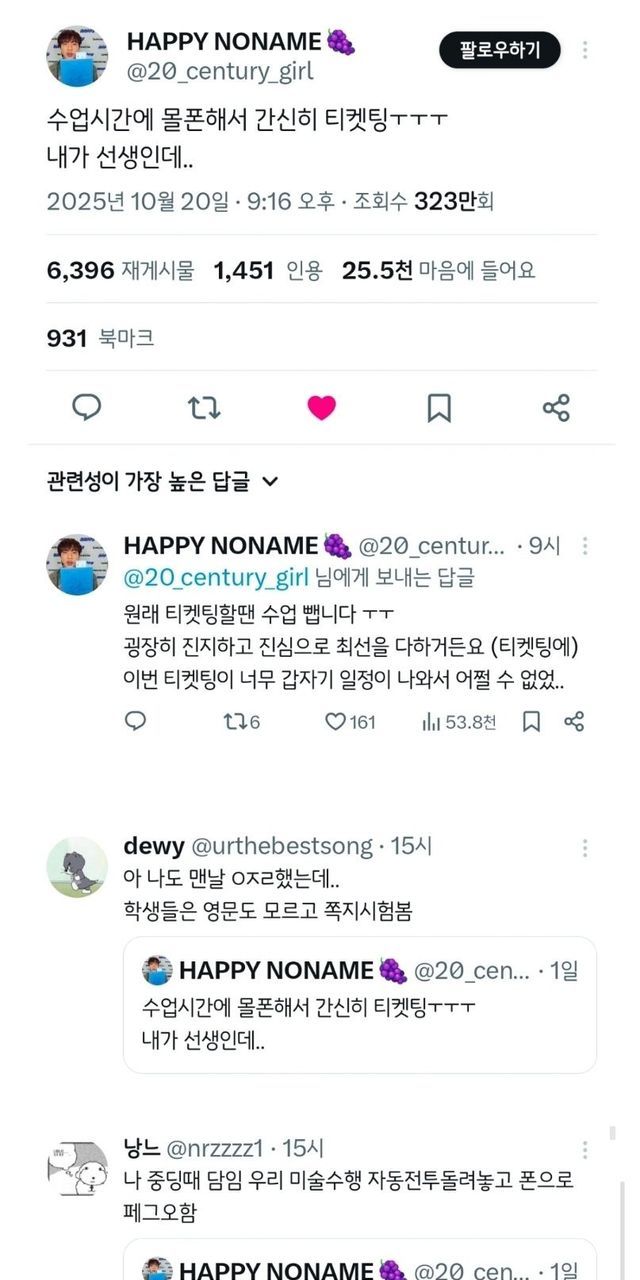View the 6,396 재게시물 reposts list
This screenshot has width=640, height=1280.
pyautogui.click(x=121, y=270)
